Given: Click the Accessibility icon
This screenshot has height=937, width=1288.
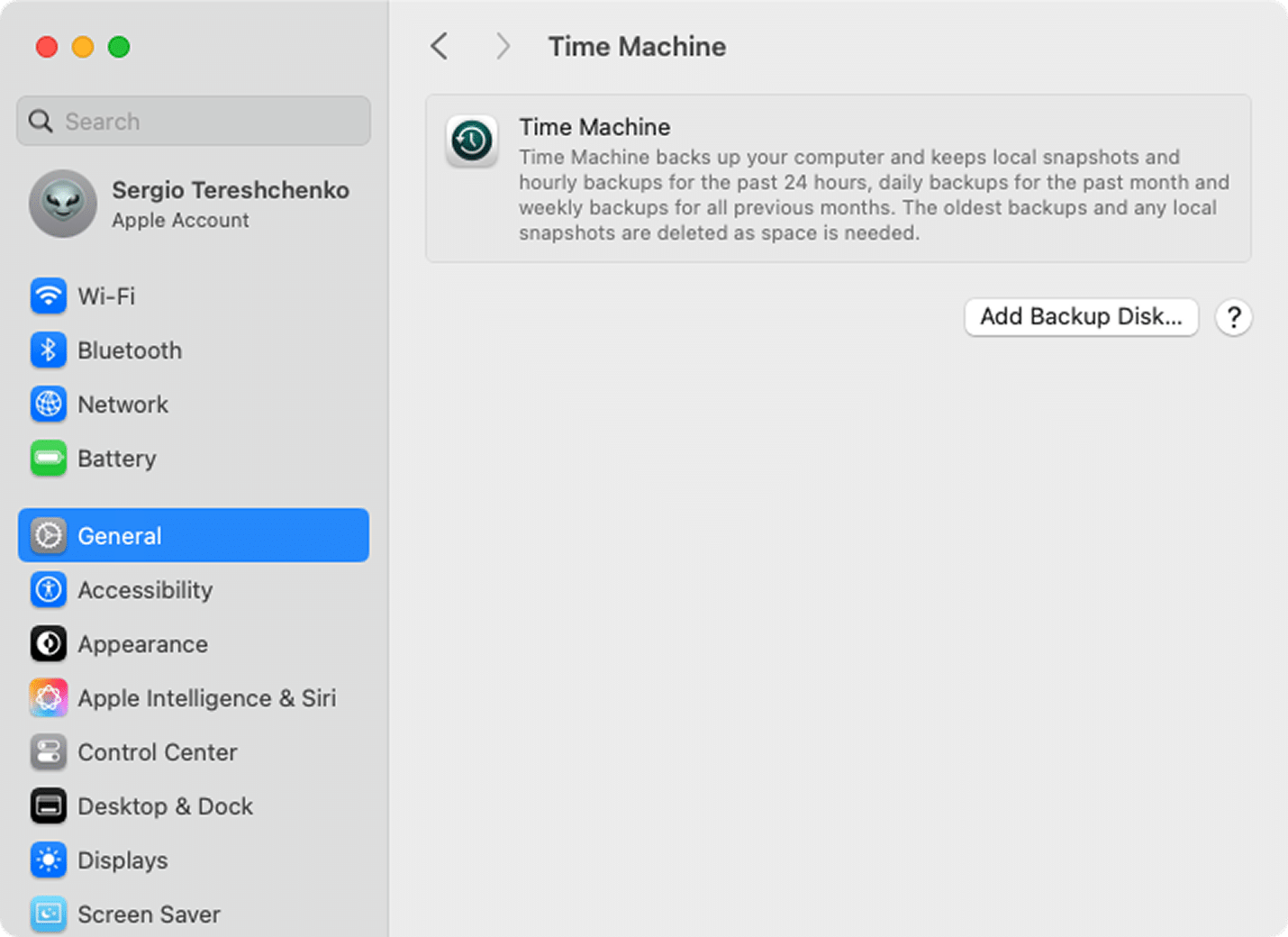Looking at the screenshot, I should point(49,590).
